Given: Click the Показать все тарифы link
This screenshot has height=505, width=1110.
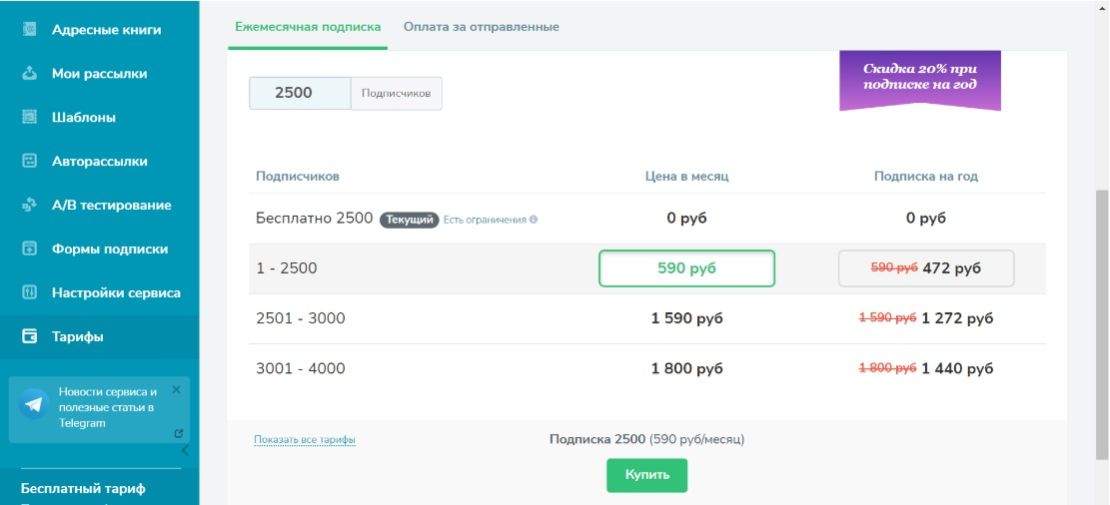Looking at the screenshot, I should pyautogui.click(x=305, y=440).
